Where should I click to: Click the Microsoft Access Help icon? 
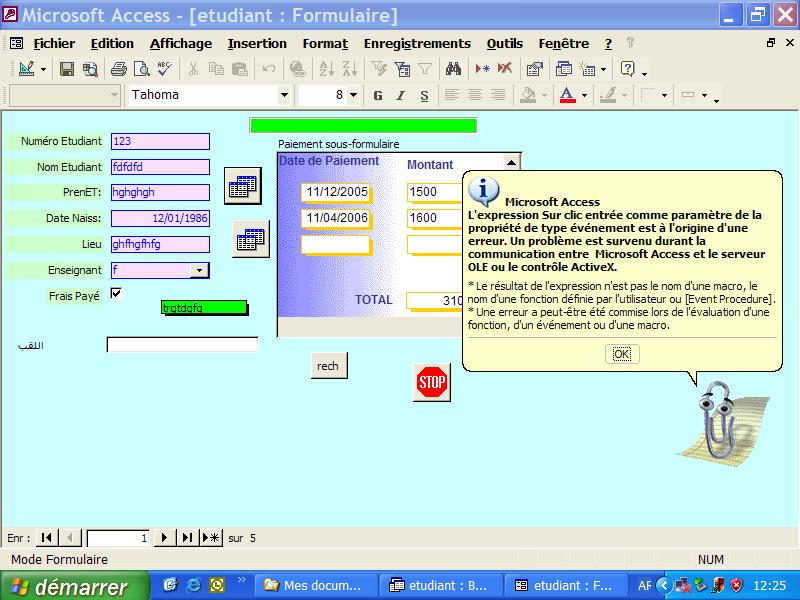[628, 69]
